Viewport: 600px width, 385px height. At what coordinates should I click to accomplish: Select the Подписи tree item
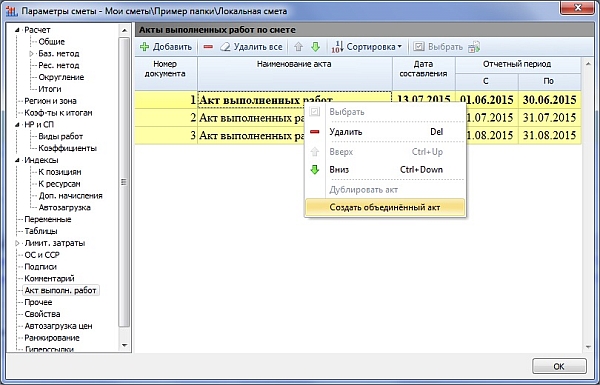point(41,267)
